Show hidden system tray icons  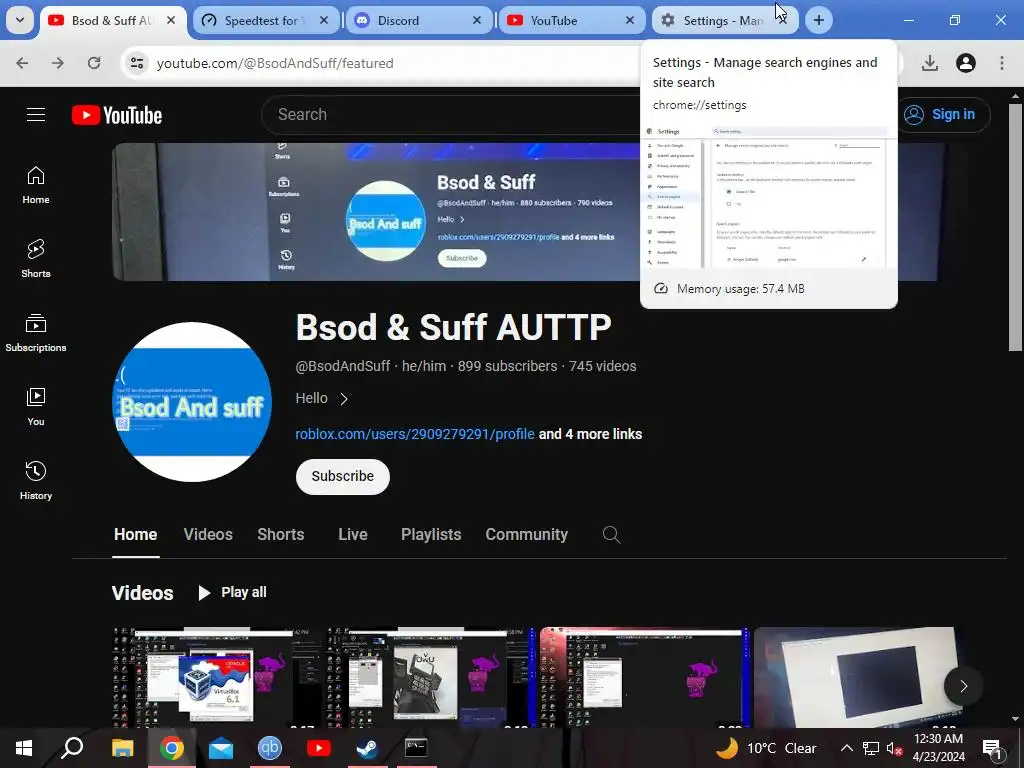pos(846,748)
